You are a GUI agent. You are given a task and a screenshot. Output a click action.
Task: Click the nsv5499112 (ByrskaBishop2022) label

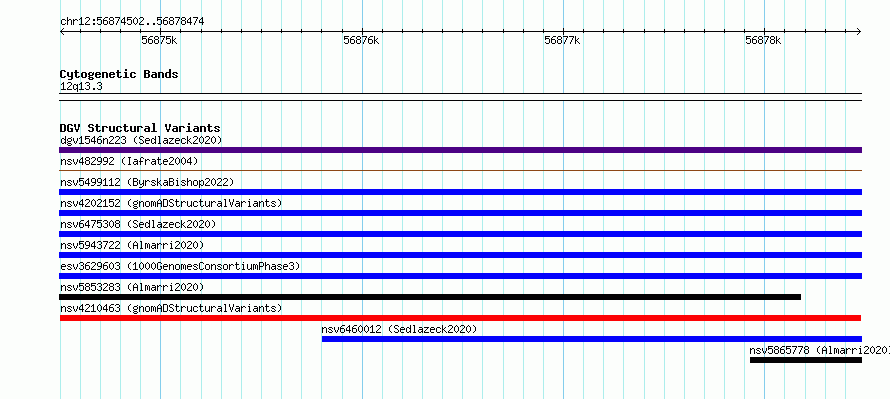[147, 182]
